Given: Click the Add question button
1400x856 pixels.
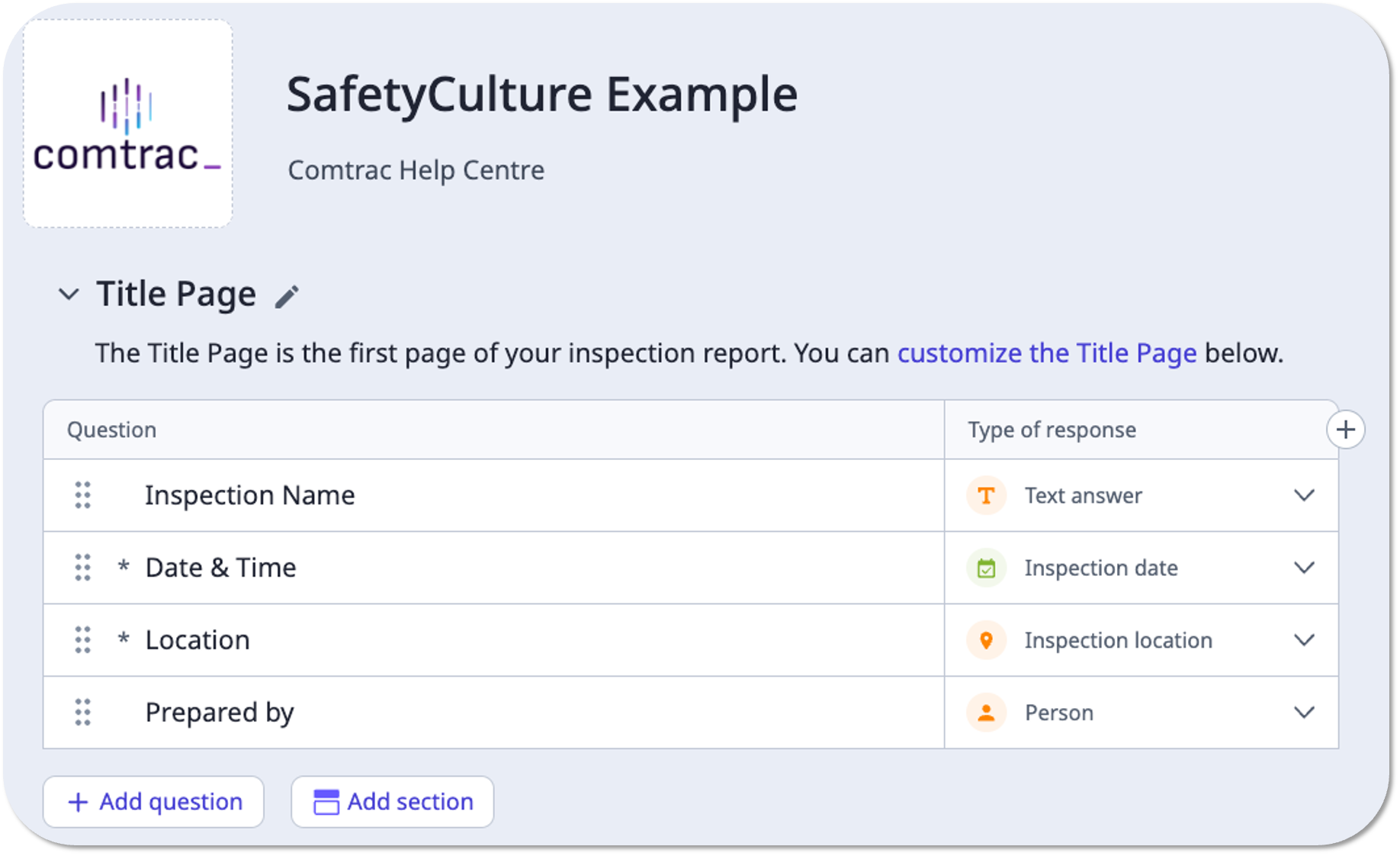Looking at the screenshot, I should tap(154, 802).
